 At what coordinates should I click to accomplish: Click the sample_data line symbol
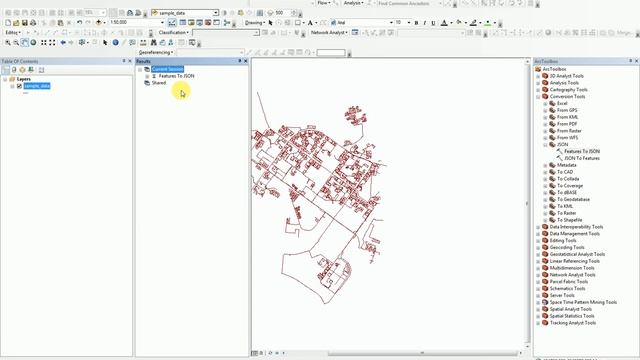[26, 93]
